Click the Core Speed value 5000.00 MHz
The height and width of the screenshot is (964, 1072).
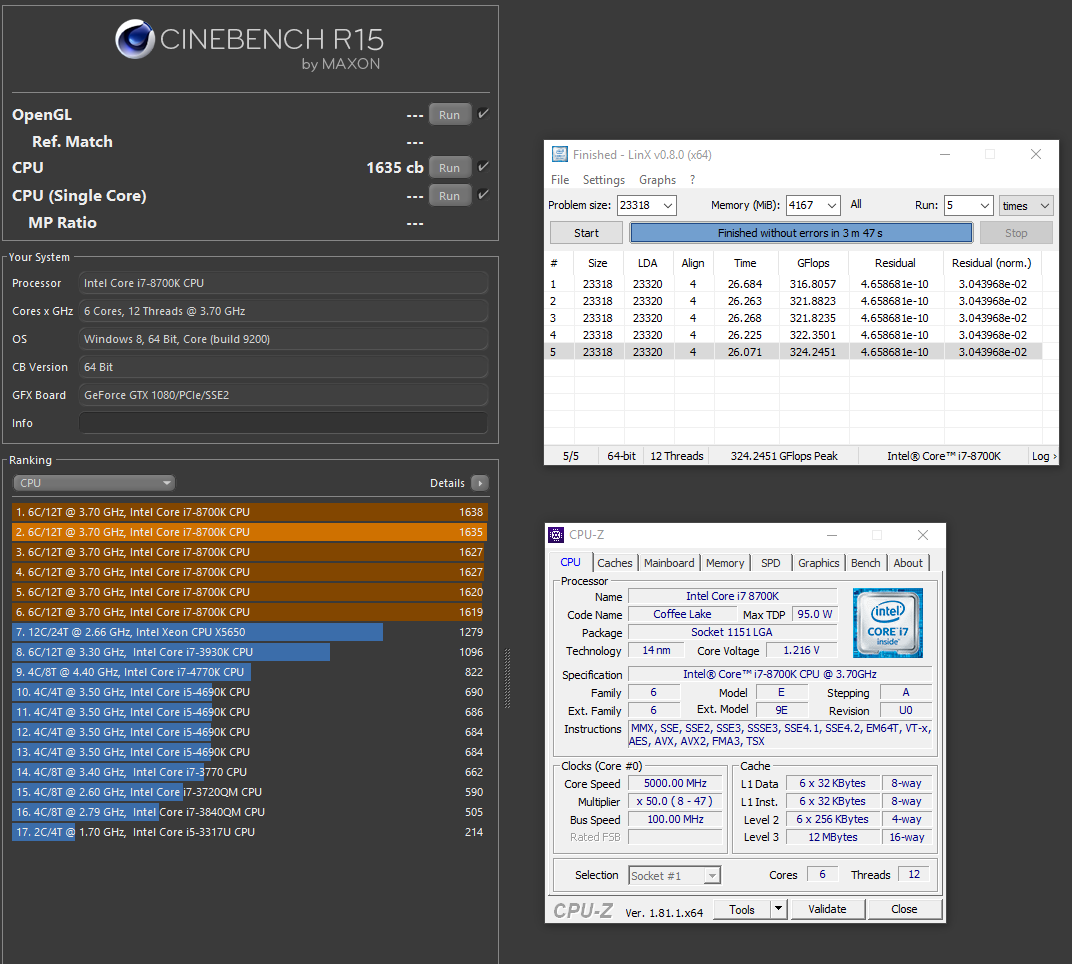point(675,784)
